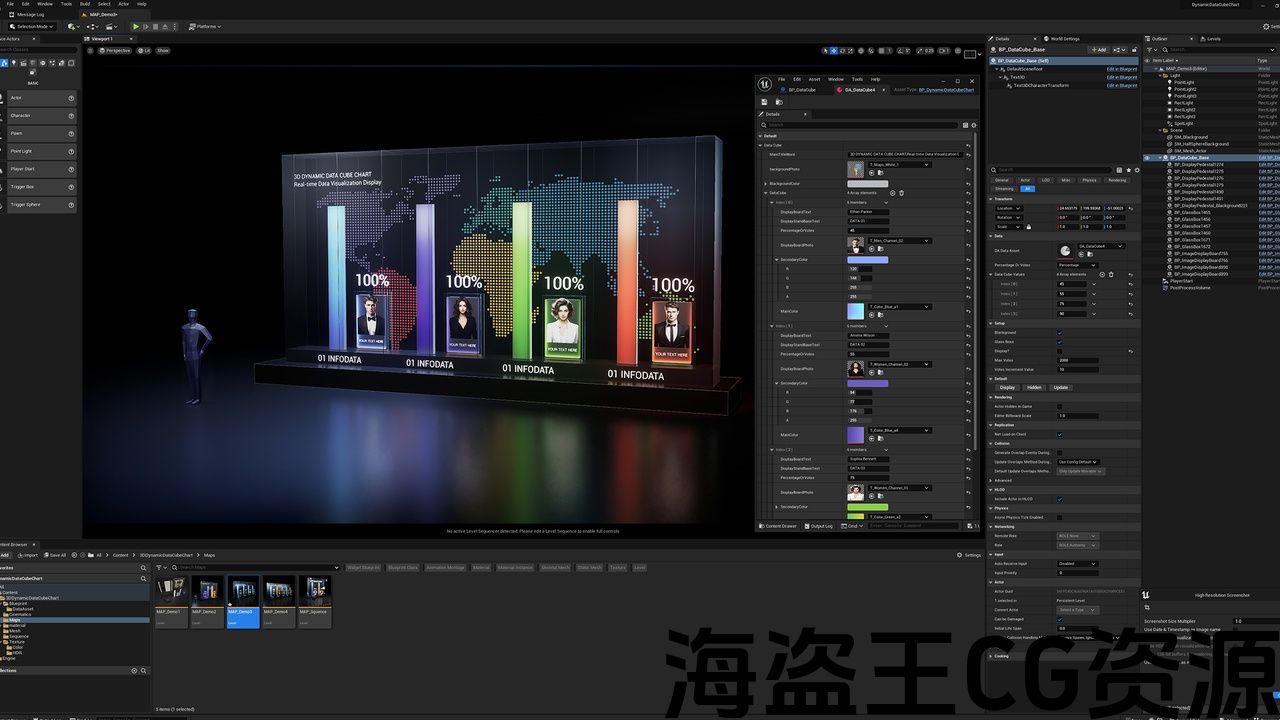Click save icon in DA_DataCube4 asset editor
The height and width of the screenshot is (720, 1280).
(x=764, y=102)
